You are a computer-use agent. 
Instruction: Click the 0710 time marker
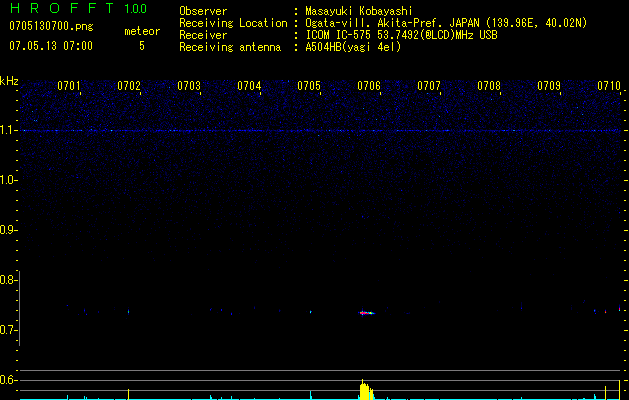(609, 86)
